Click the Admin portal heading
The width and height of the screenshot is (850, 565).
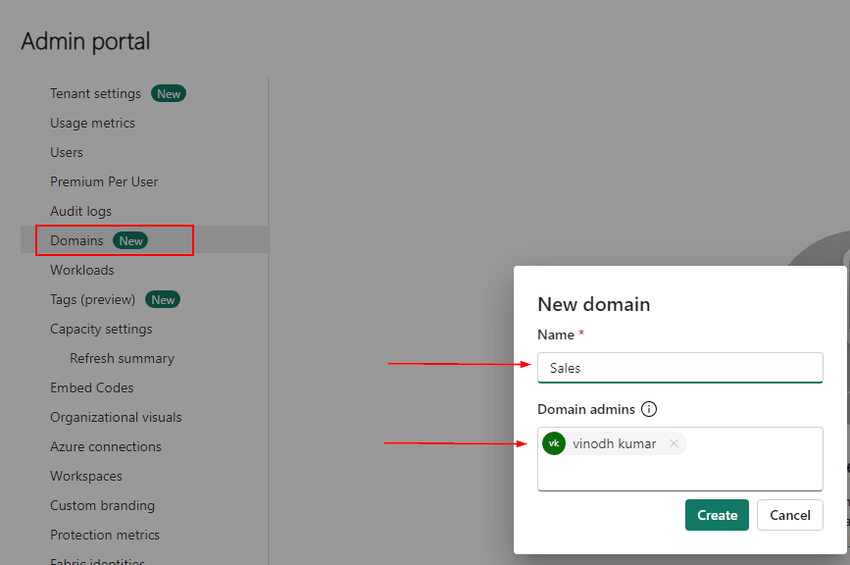point(85,41)
